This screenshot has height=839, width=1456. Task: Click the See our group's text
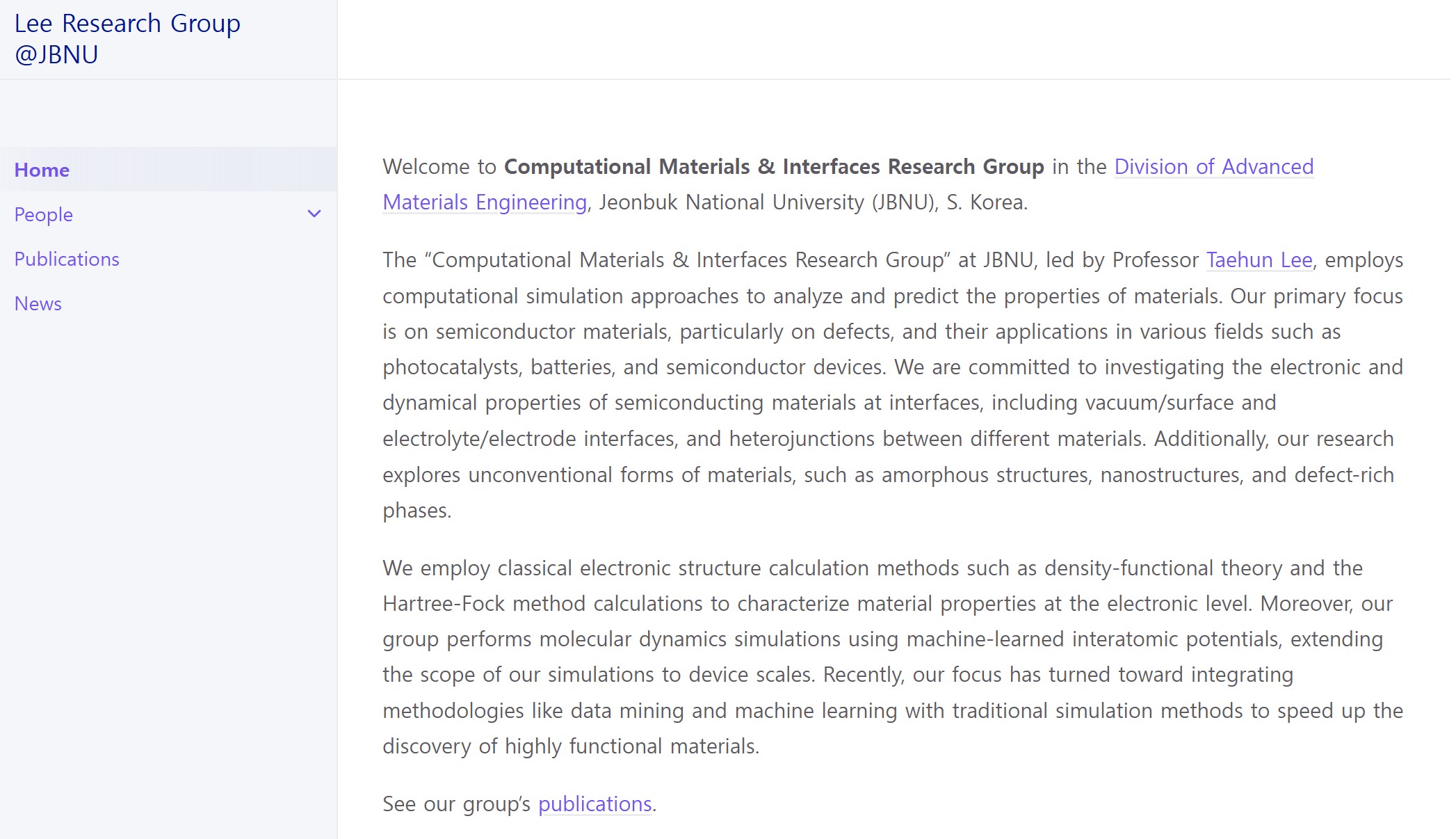pyautogui.click(x=456, y=804)
